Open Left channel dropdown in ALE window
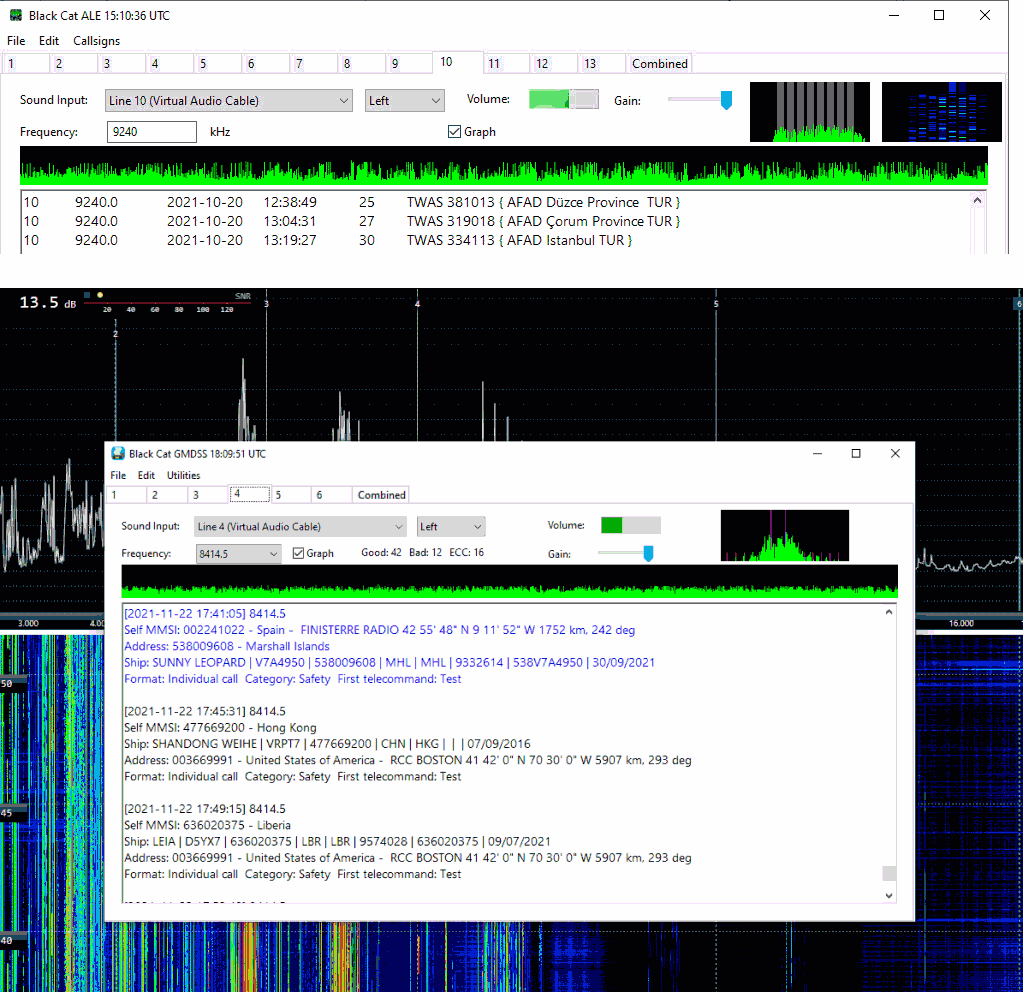Image resolution: width=1023 pixels, height=992 pixels. [x=405, y=101]
